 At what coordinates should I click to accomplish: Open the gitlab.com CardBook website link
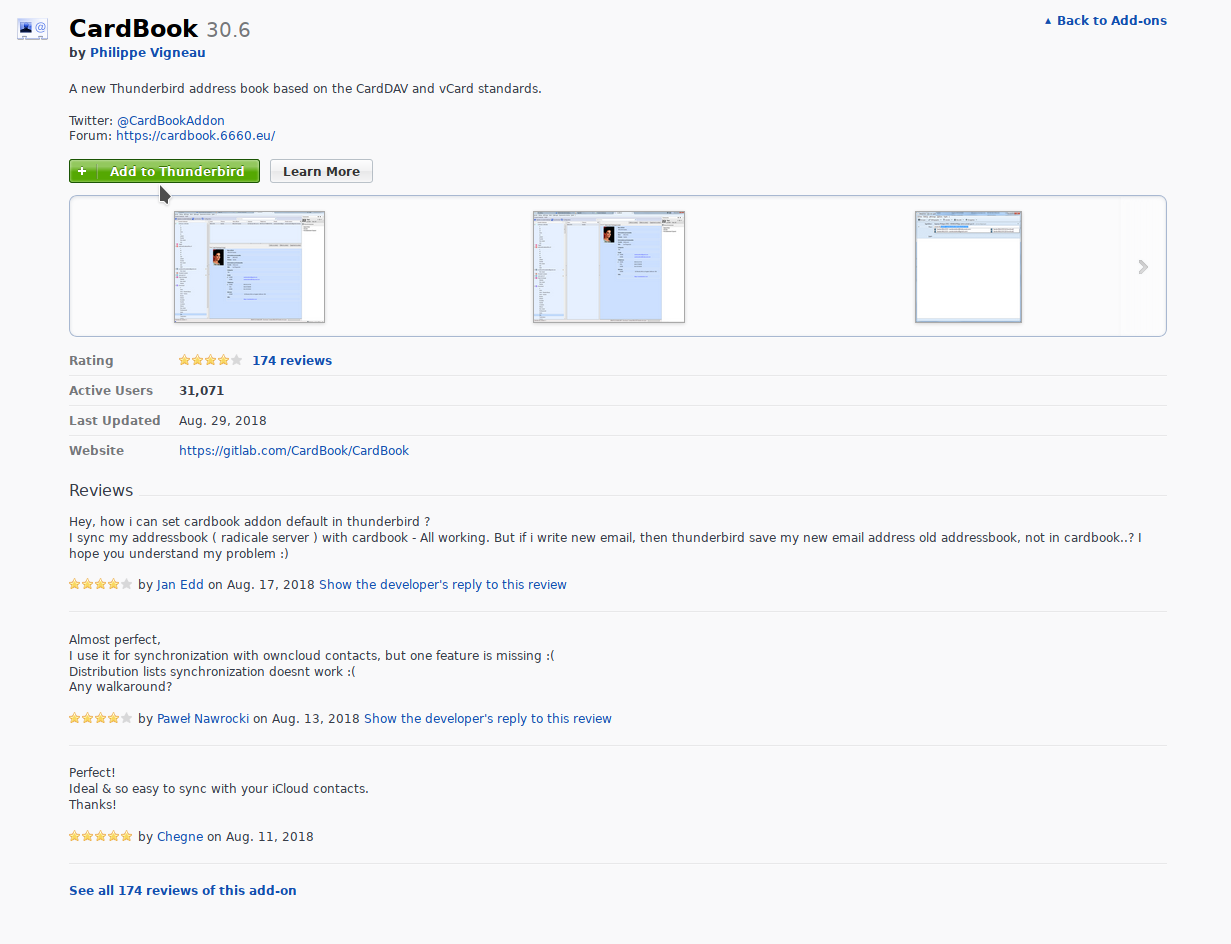point(293,450)
